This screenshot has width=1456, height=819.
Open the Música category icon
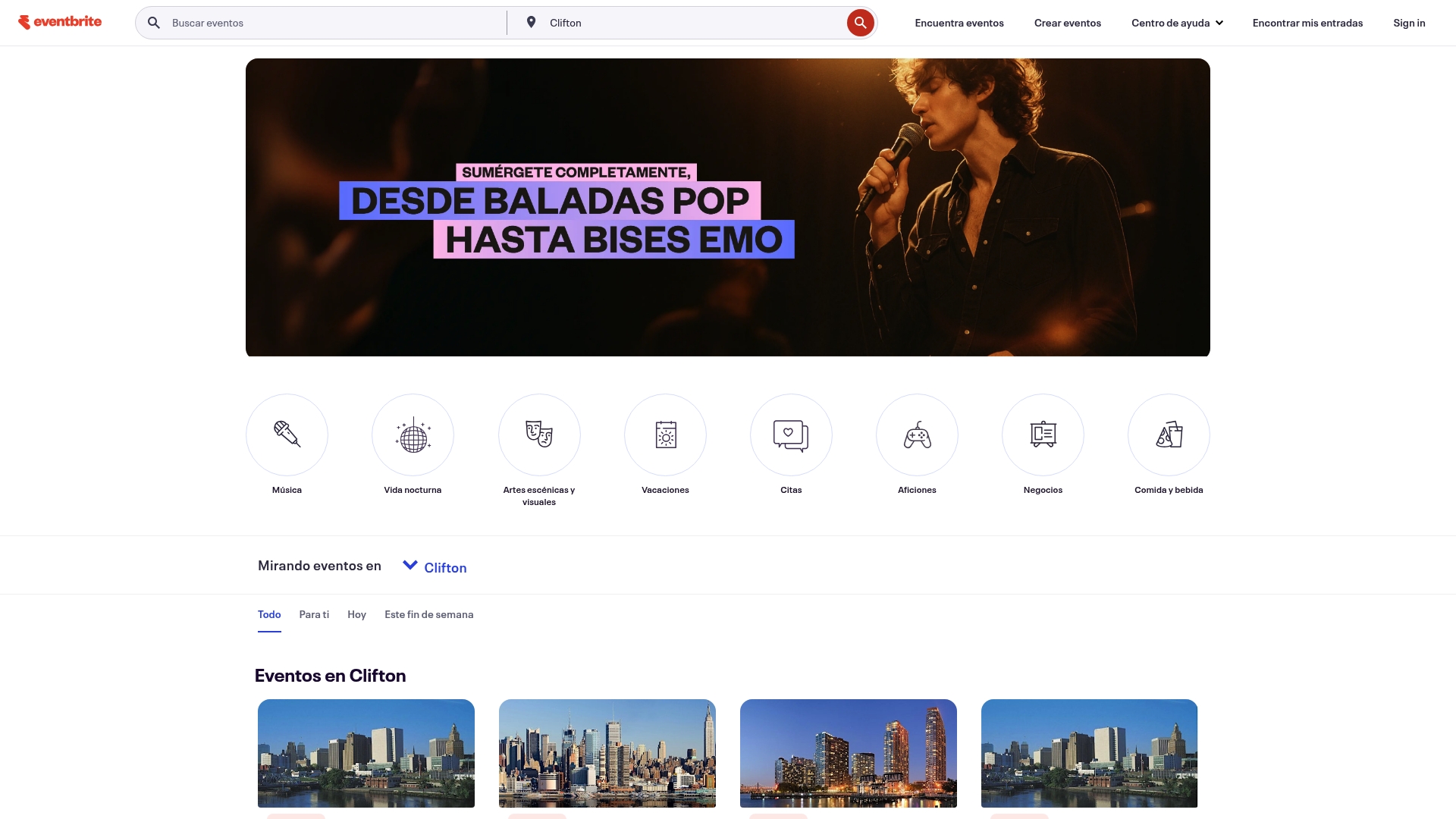(x=287, y=435)
